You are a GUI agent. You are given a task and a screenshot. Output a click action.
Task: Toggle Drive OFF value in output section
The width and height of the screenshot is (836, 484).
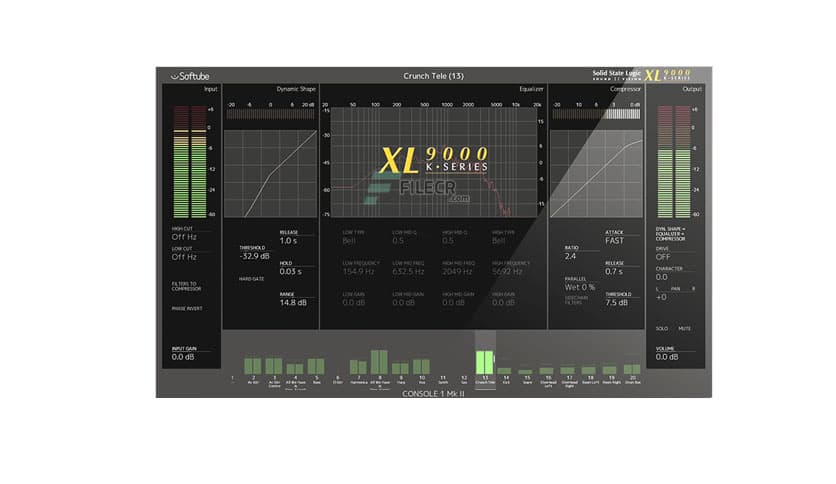click(x=663, y=257)
